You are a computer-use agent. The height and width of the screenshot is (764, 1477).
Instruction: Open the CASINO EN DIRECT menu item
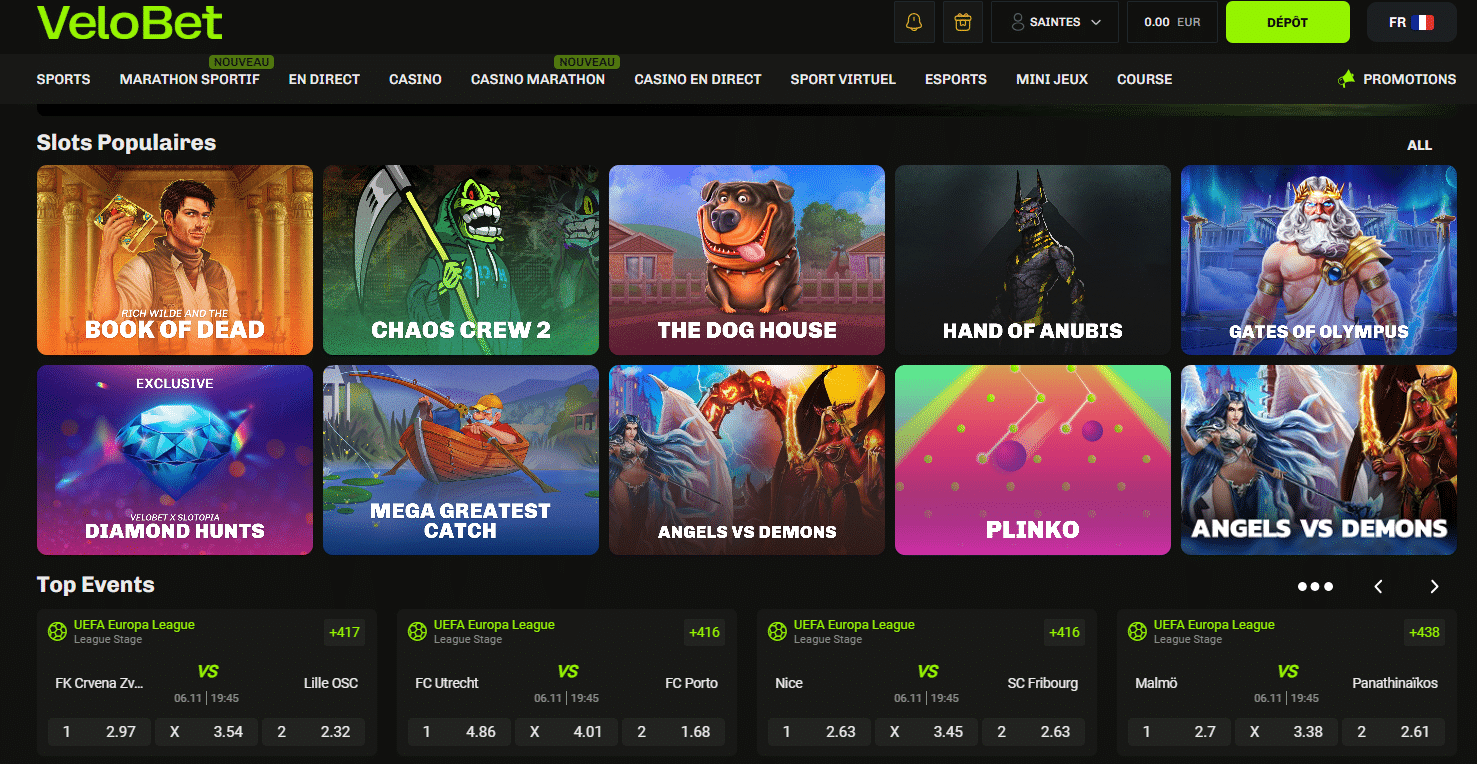[x=698, y=79]
